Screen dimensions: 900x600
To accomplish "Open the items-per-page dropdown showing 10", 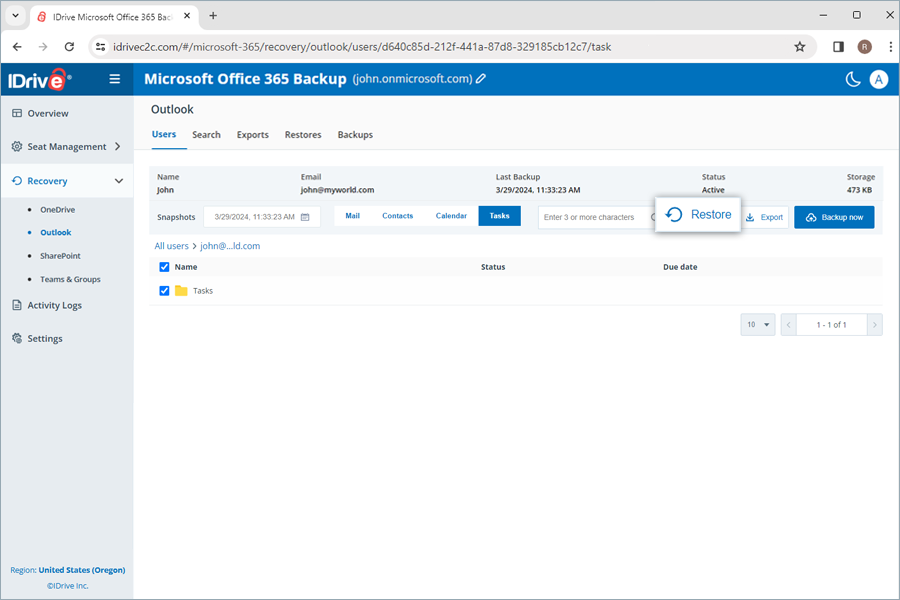I will point(757,324).
